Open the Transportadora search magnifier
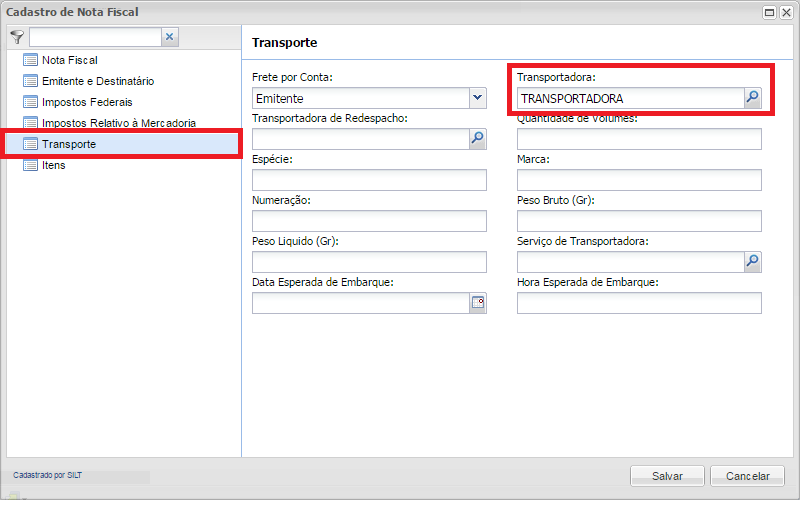This screenshot has width=811, height=510. tap(752, 98)
